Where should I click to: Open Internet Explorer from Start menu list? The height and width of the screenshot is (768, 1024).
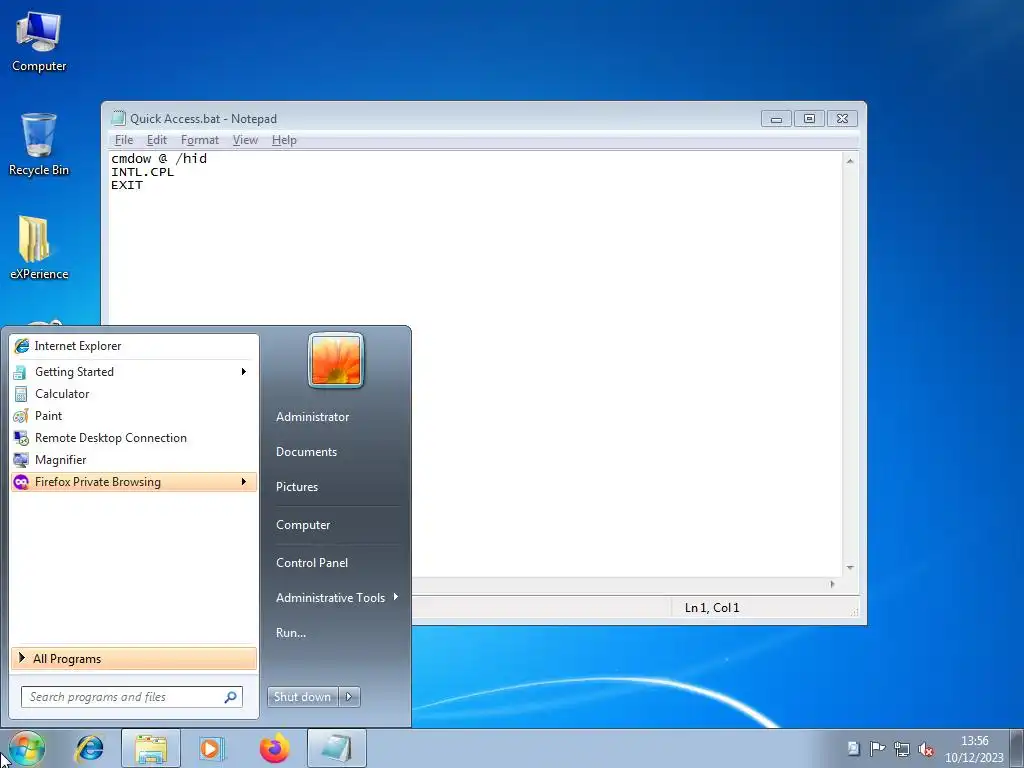pyautogui.click(x=134, y=346)
